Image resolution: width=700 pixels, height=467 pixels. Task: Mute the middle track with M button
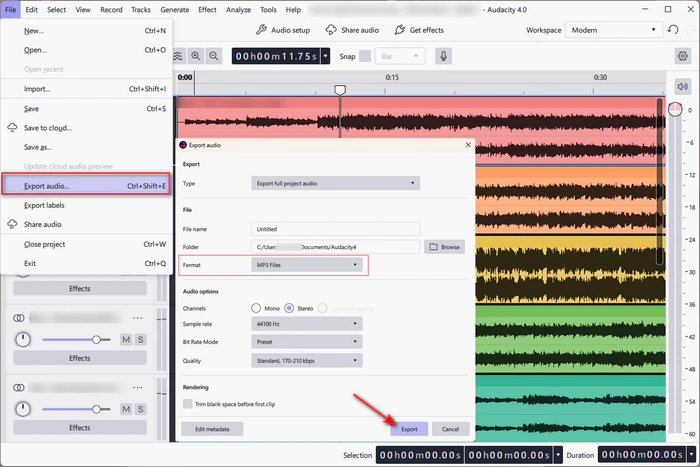[126, 340]
